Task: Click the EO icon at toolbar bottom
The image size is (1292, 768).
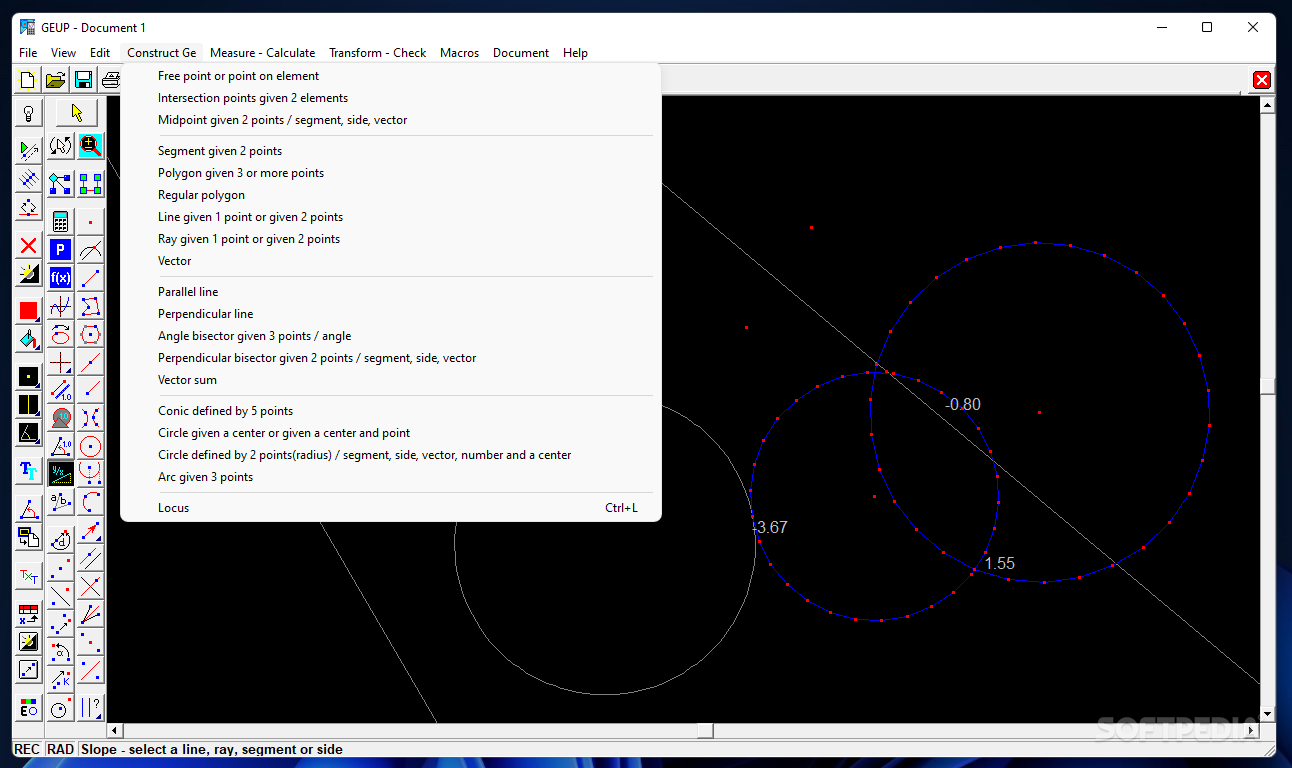Action: coord(28,707)
